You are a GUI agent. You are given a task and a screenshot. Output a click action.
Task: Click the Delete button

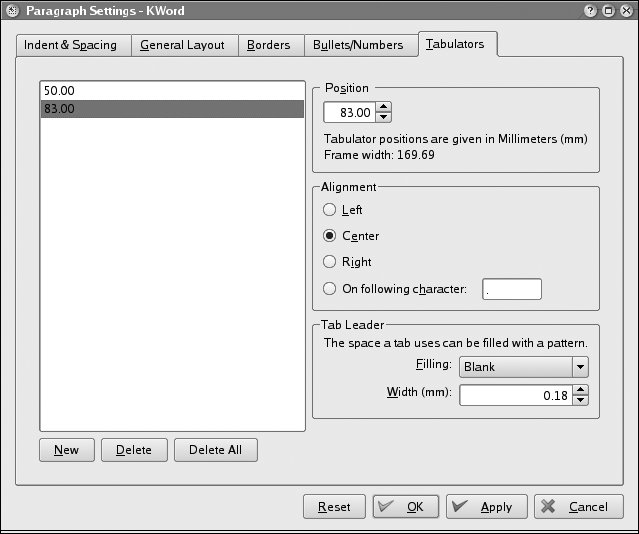pos(134,450)
